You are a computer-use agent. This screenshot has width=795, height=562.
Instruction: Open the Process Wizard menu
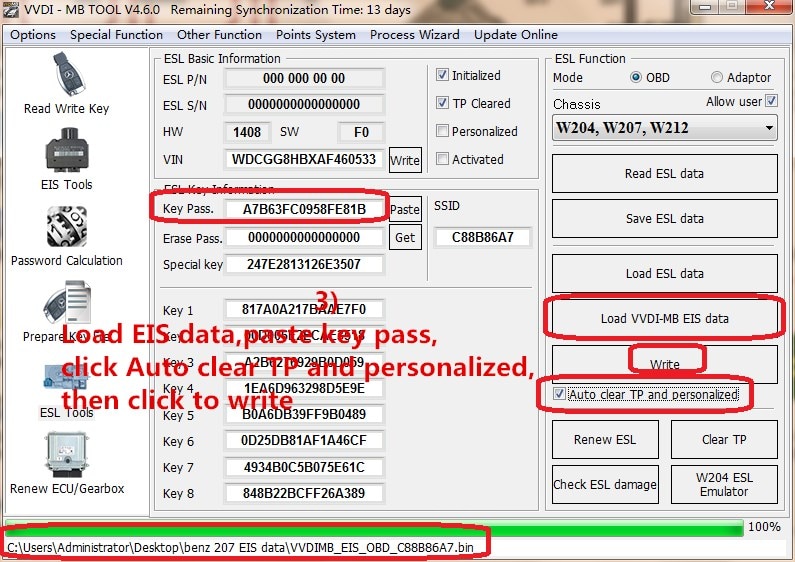(415, 34)
